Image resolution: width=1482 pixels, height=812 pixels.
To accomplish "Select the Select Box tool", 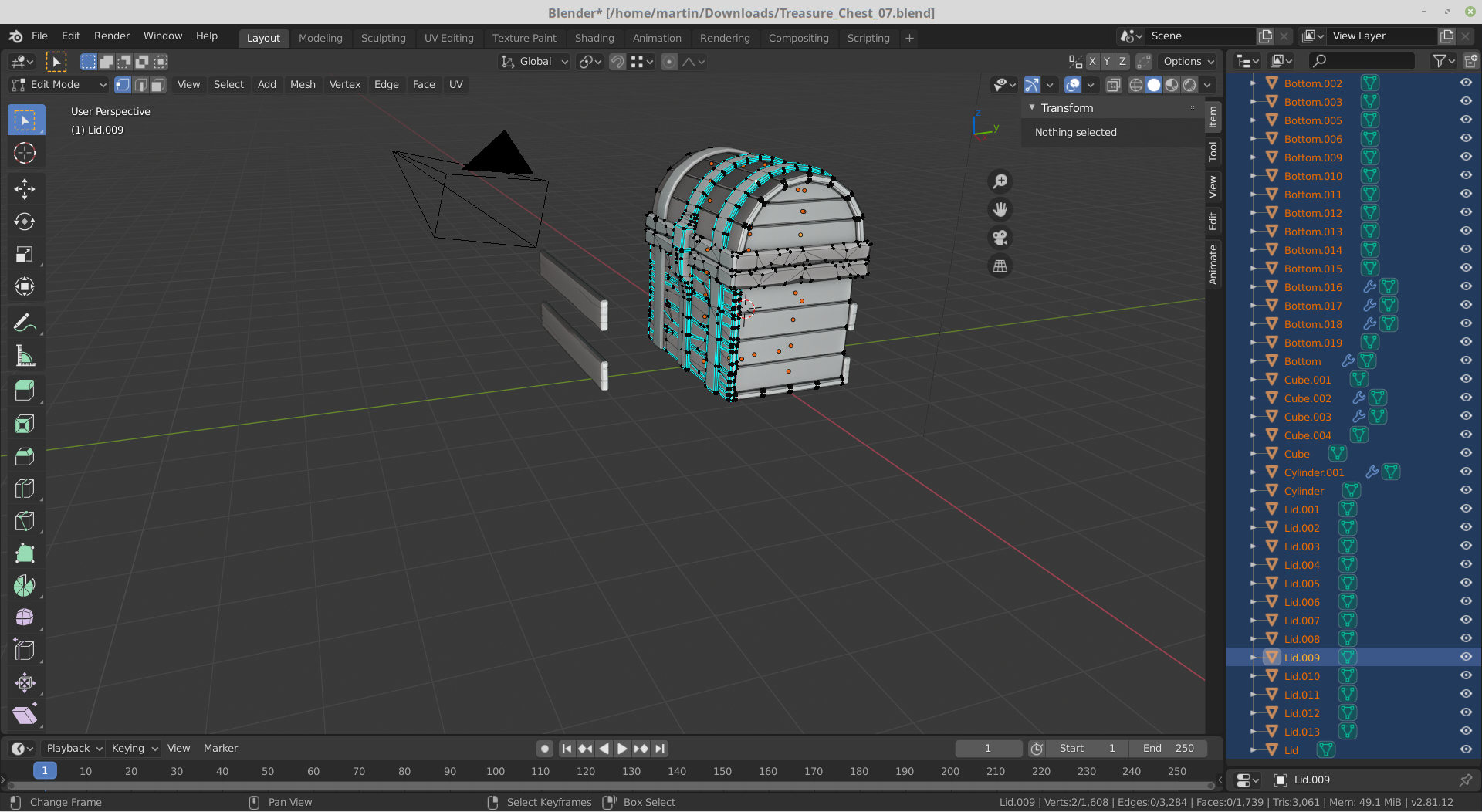I will click(x=25, y=120).
